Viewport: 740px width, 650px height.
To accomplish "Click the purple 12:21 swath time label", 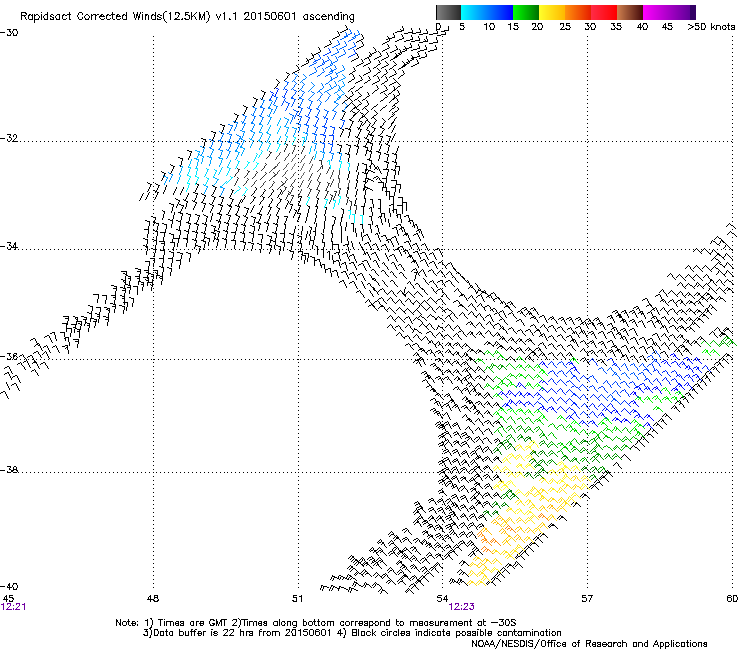I will tap(13, 607).
